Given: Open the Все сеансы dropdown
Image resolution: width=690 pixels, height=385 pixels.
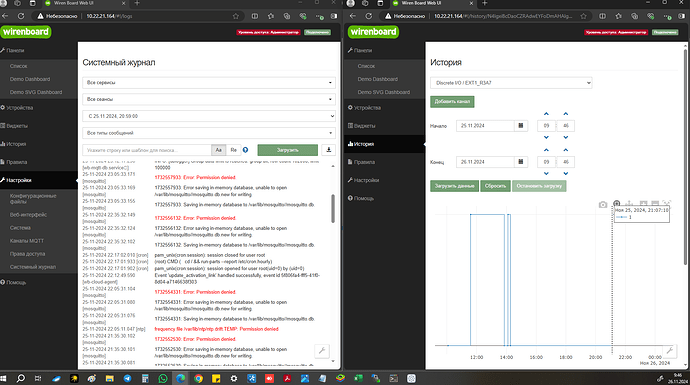Looking at the screenshot, I should pyautogui.click(x=209, y=99).
